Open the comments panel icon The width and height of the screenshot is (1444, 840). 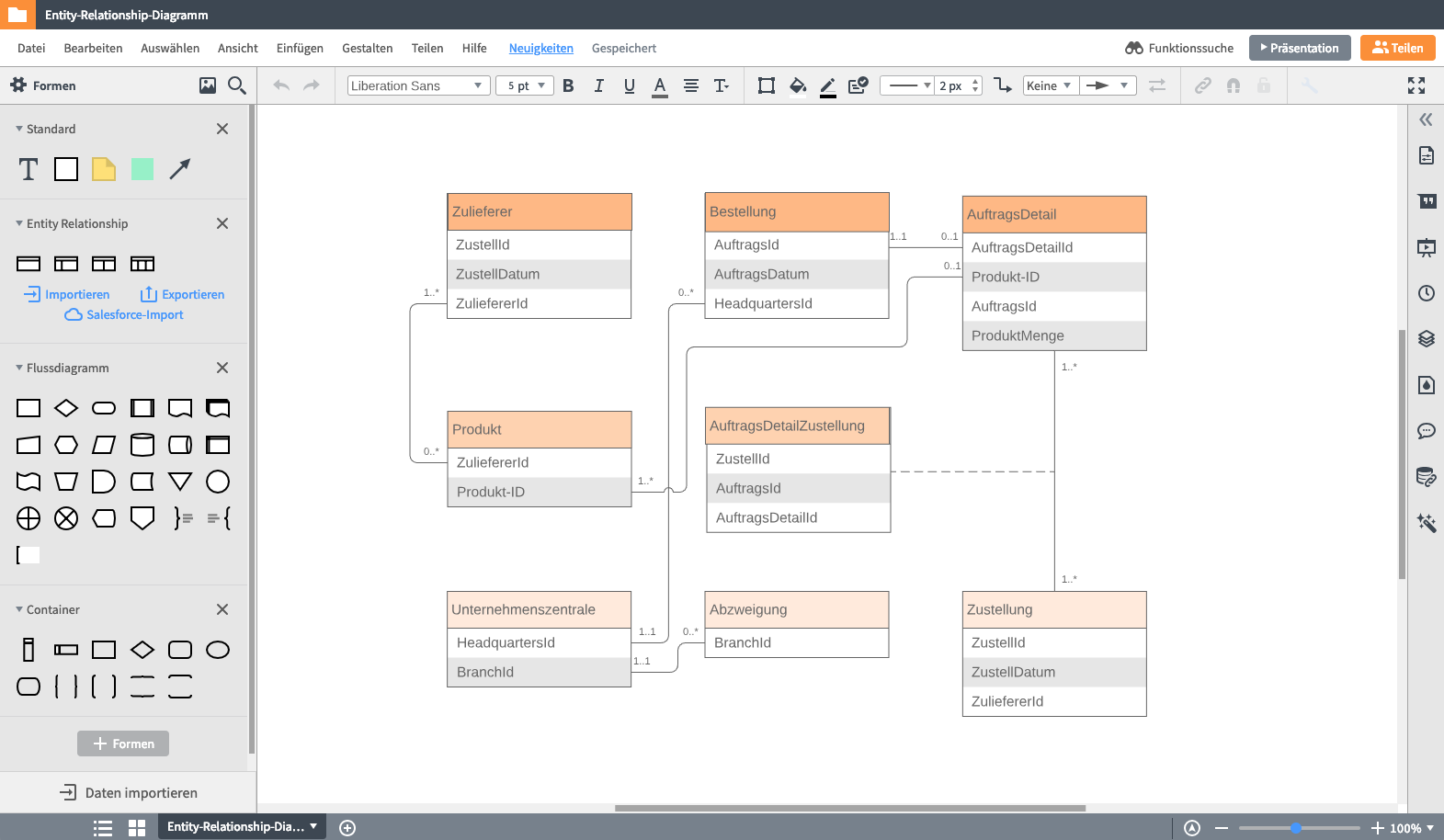pos(1426,430)
